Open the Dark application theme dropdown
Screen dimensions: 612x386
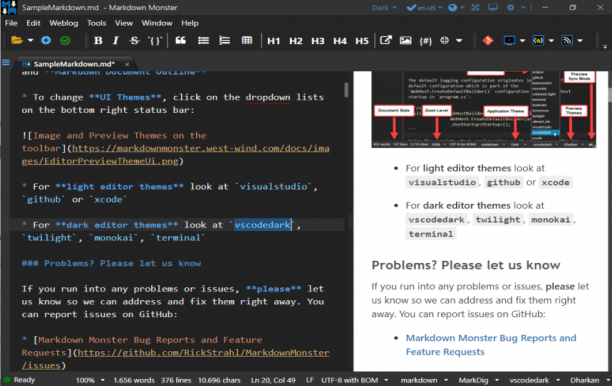tap(384, 7)
